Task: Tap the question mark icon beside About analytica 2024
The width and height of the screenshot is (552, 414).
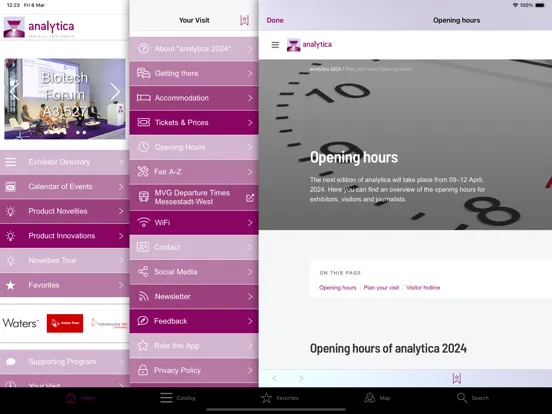Action: click(x=143, y=48)
